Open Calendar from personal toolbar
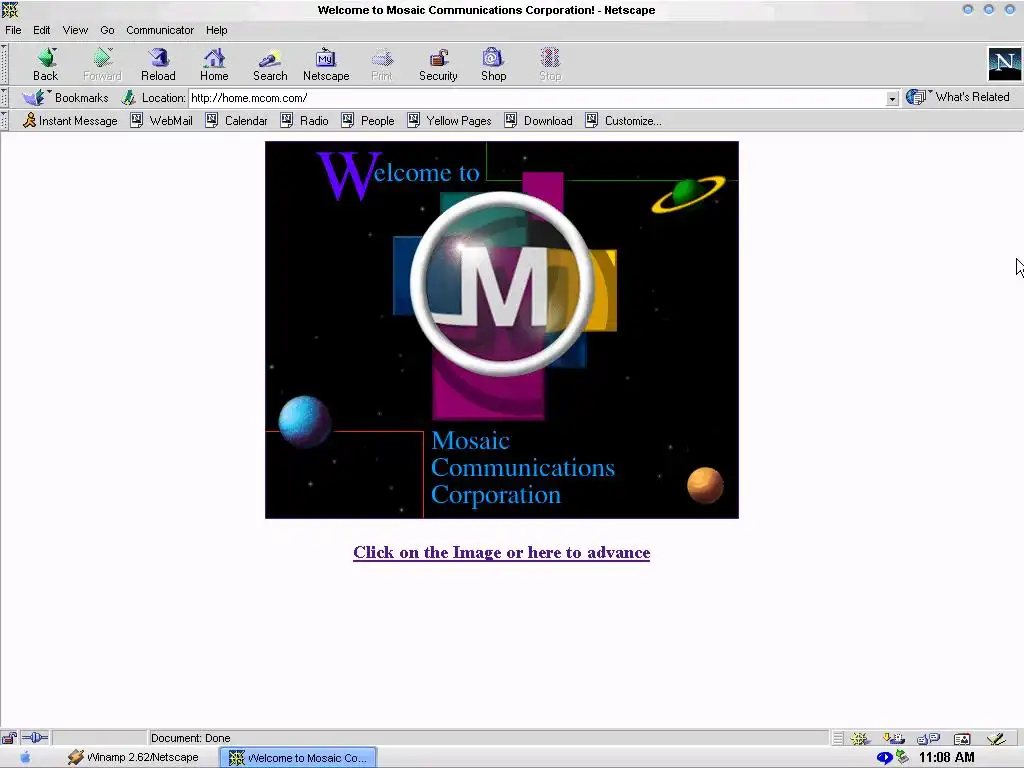 point(236,121)
